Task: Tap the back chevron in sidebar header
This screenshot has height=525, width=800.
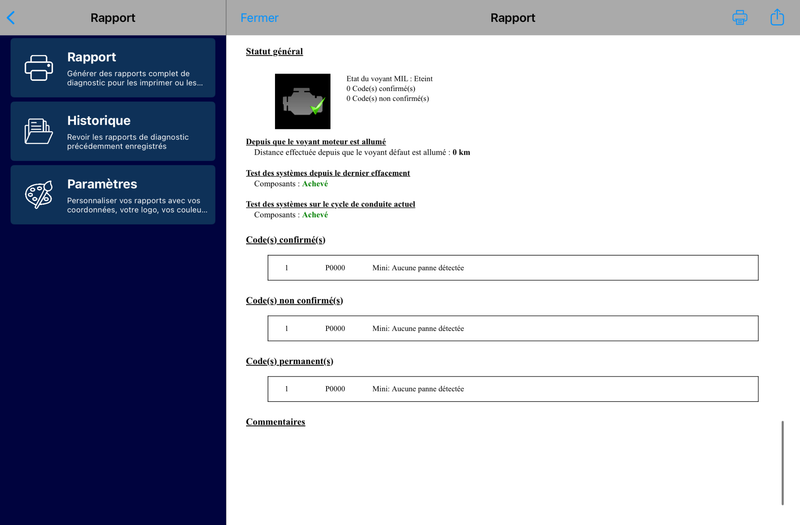Action: point(11,18)
